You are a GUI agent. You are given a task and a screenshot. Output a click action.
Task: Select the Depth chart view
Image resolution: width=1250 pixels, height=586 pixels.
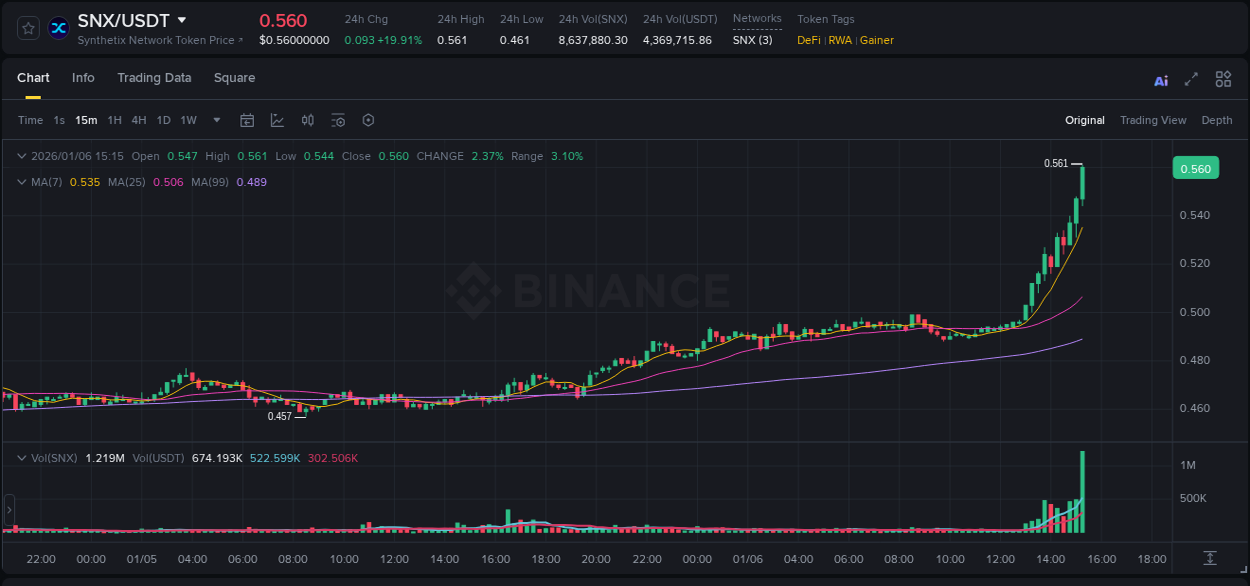[x=1217, y=120]
